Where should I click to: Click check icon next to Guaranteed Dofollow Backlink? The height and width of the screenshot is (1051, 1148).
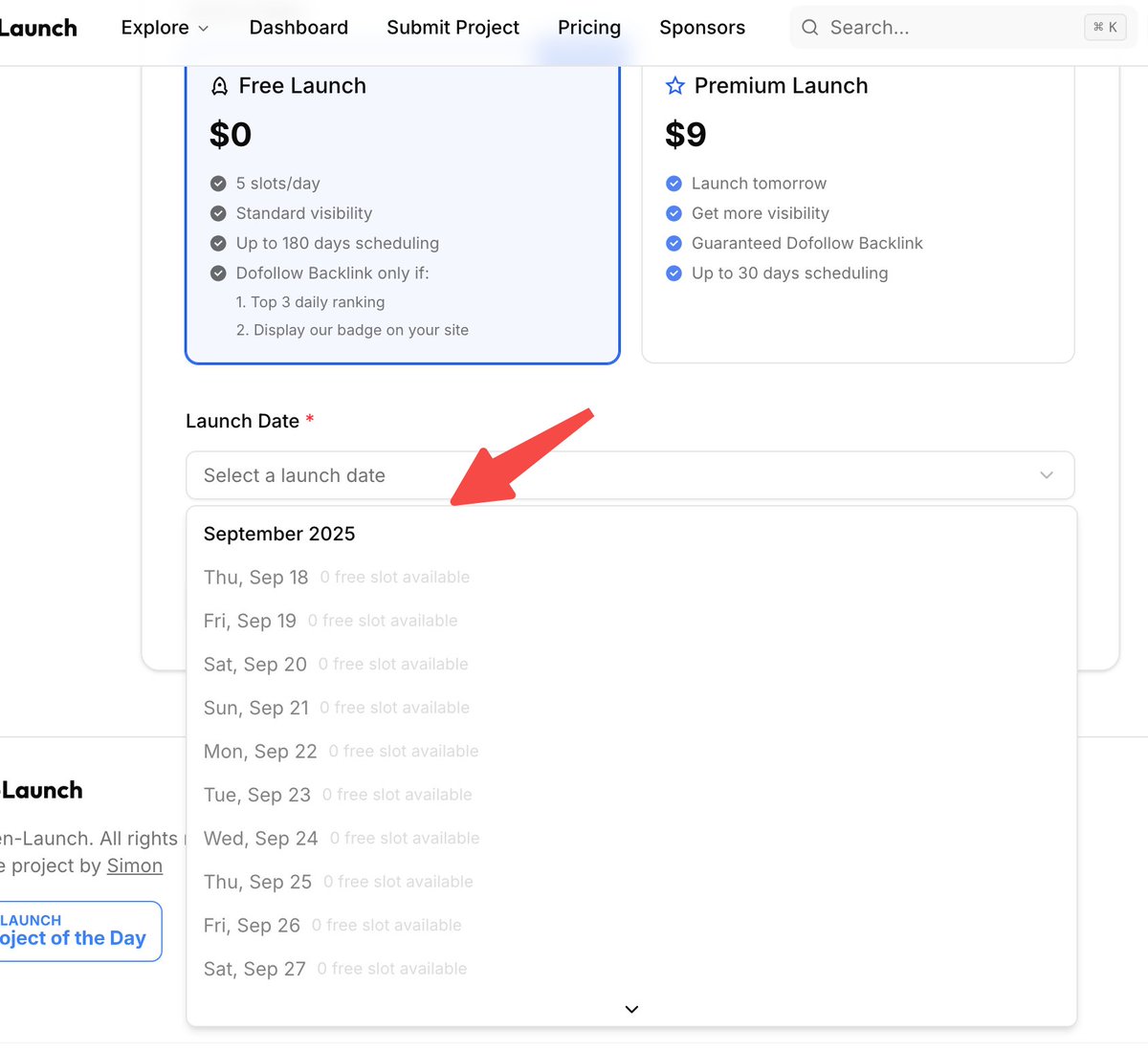click(x=674, y=243)
